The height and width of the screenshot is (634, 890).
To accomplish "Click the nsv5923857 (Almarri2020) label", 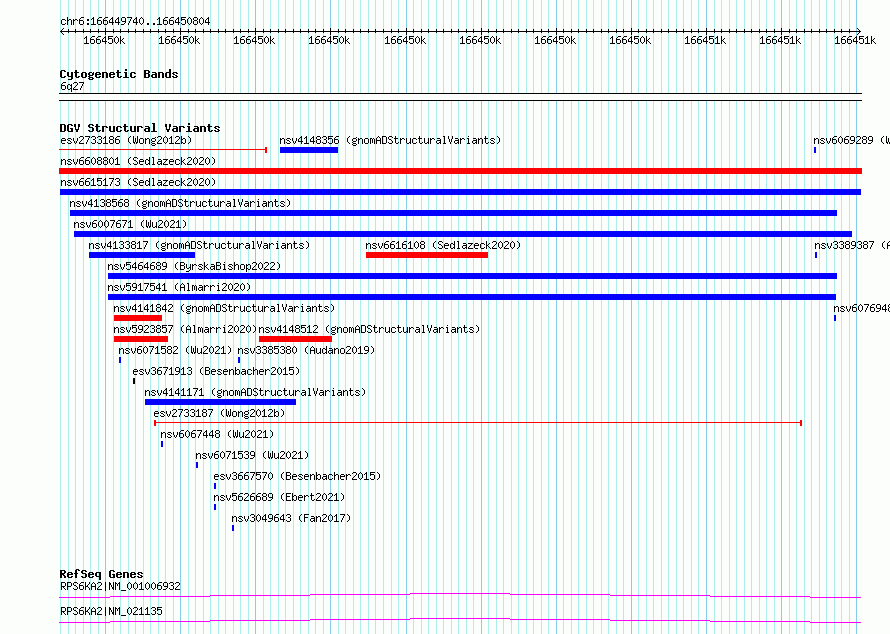I will [x=185, y=329].
